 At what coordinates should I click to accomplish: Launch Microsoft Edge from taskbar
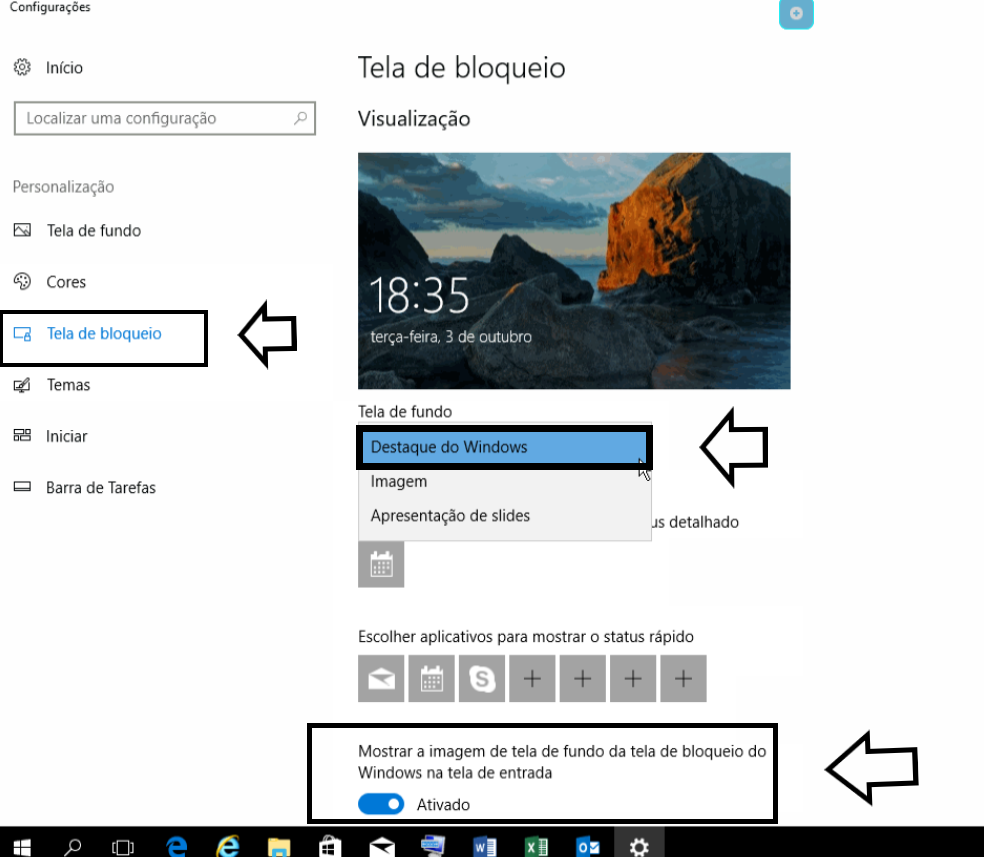click(x=176, y=846)
